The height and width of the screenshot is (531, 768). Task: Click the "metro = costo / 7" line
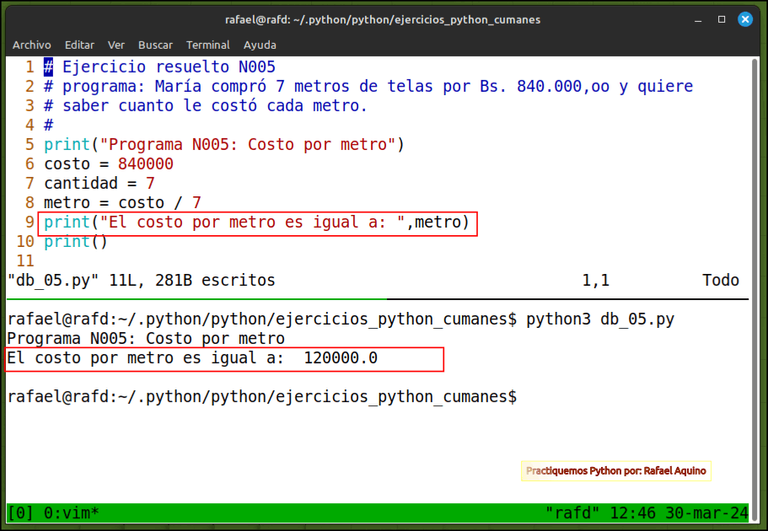122,203
